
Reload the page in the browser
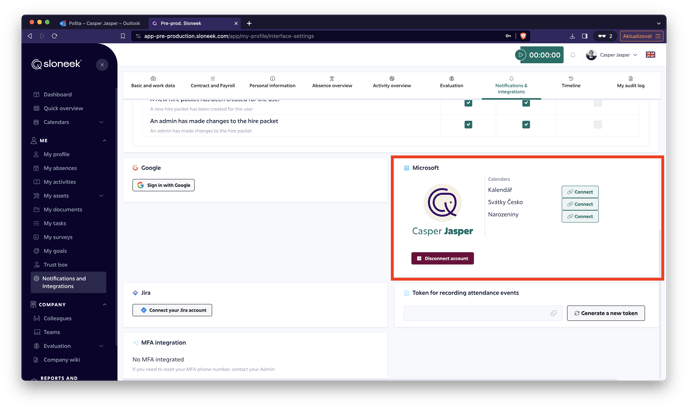pos(54,36)
